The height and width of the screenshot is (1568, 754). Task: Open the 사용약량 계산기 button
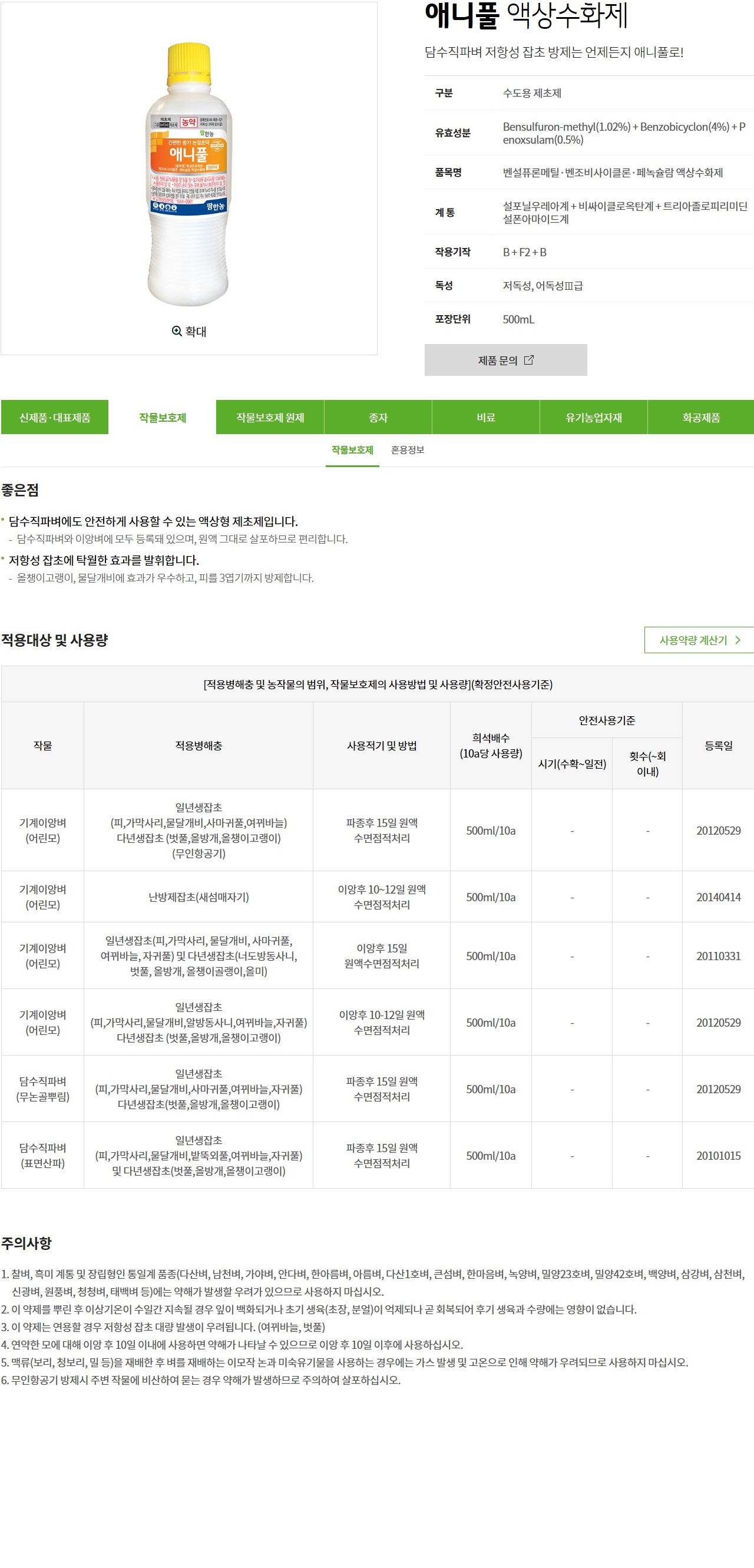[699, 640]
